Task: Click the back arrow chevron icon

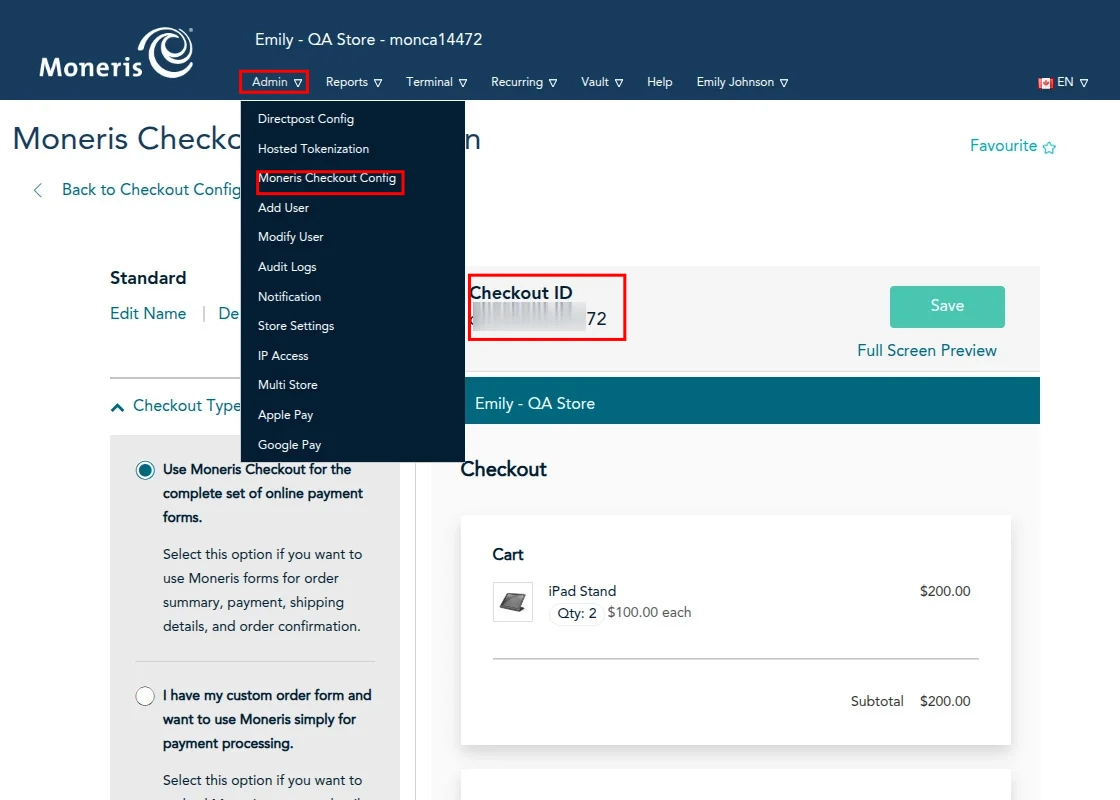Action: tap(38, 190)
